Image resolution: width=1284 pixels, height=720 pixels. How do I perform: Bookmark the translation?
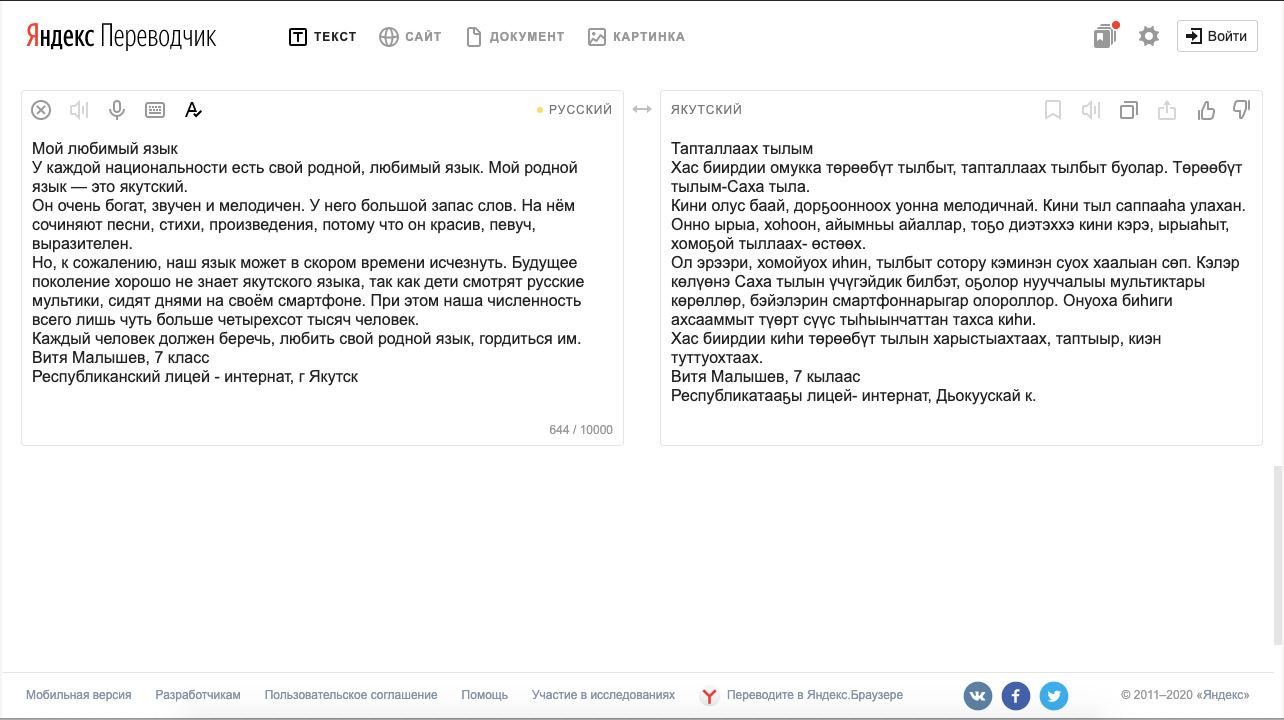[x=1053, y=110]
